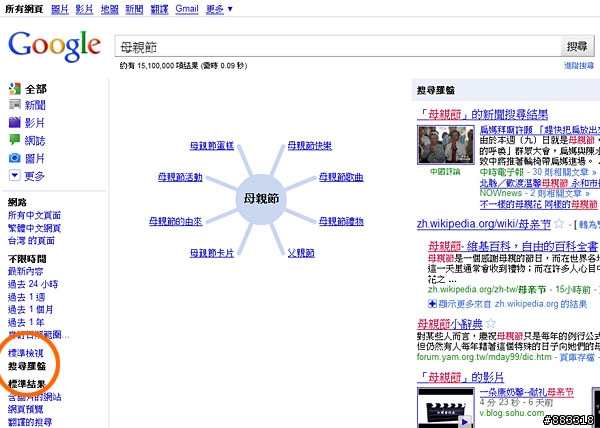Select the 母親節卡片 wonder wheel node
Viewport: 600px width, 428px height.
click(x=212, y=253)
